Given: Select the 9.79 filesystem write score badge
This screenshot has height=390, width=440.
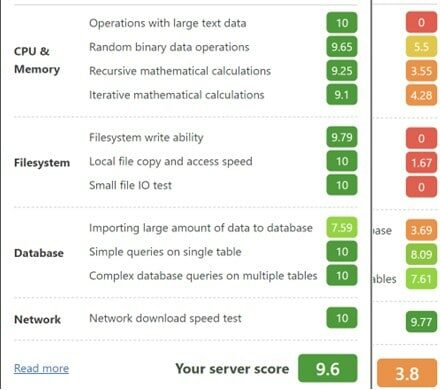Looking at the screenshot, I should [x=342, y=137].
